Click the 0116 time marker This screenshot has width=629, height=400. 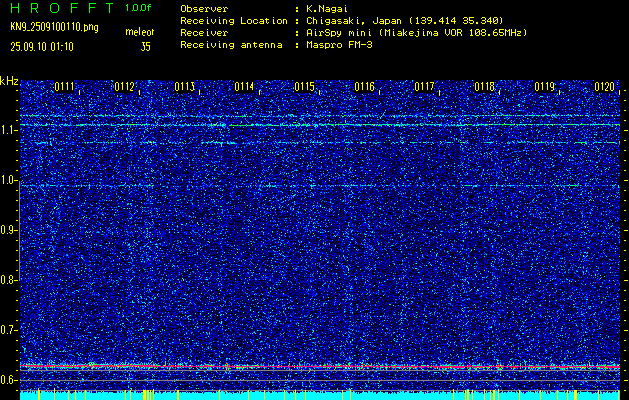365,87
